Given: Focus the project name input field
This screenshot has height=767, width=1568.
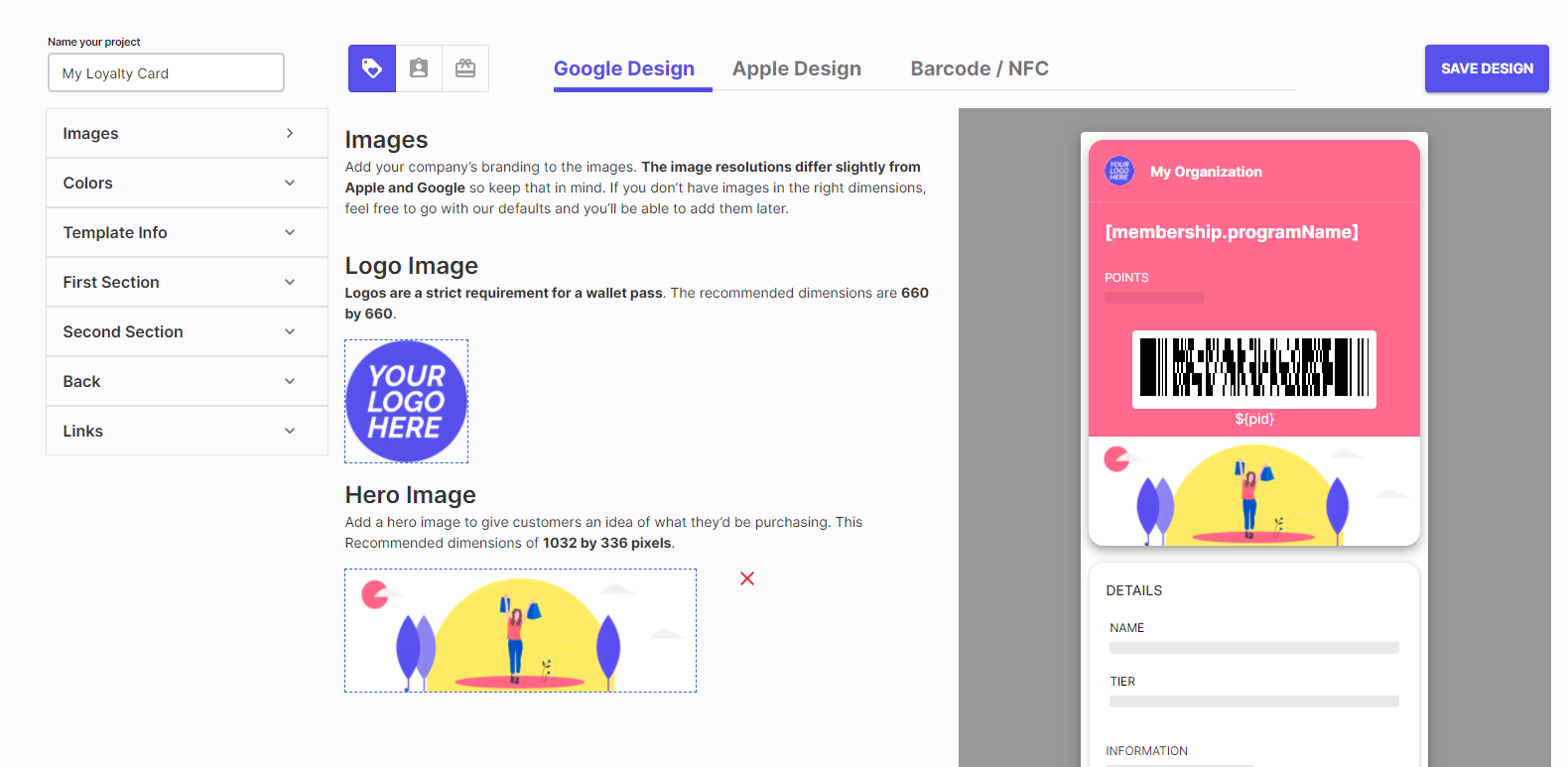Looking at the screenshot, I should coord(166,72).
